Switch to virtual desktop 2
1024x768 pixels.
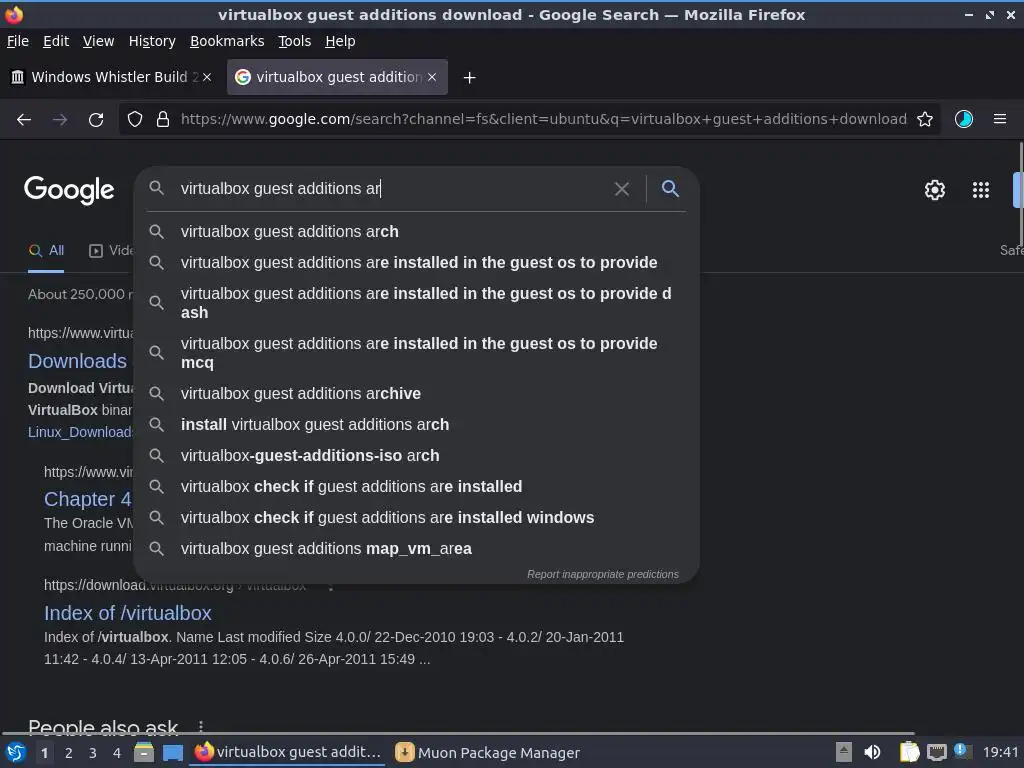(69, 753)
